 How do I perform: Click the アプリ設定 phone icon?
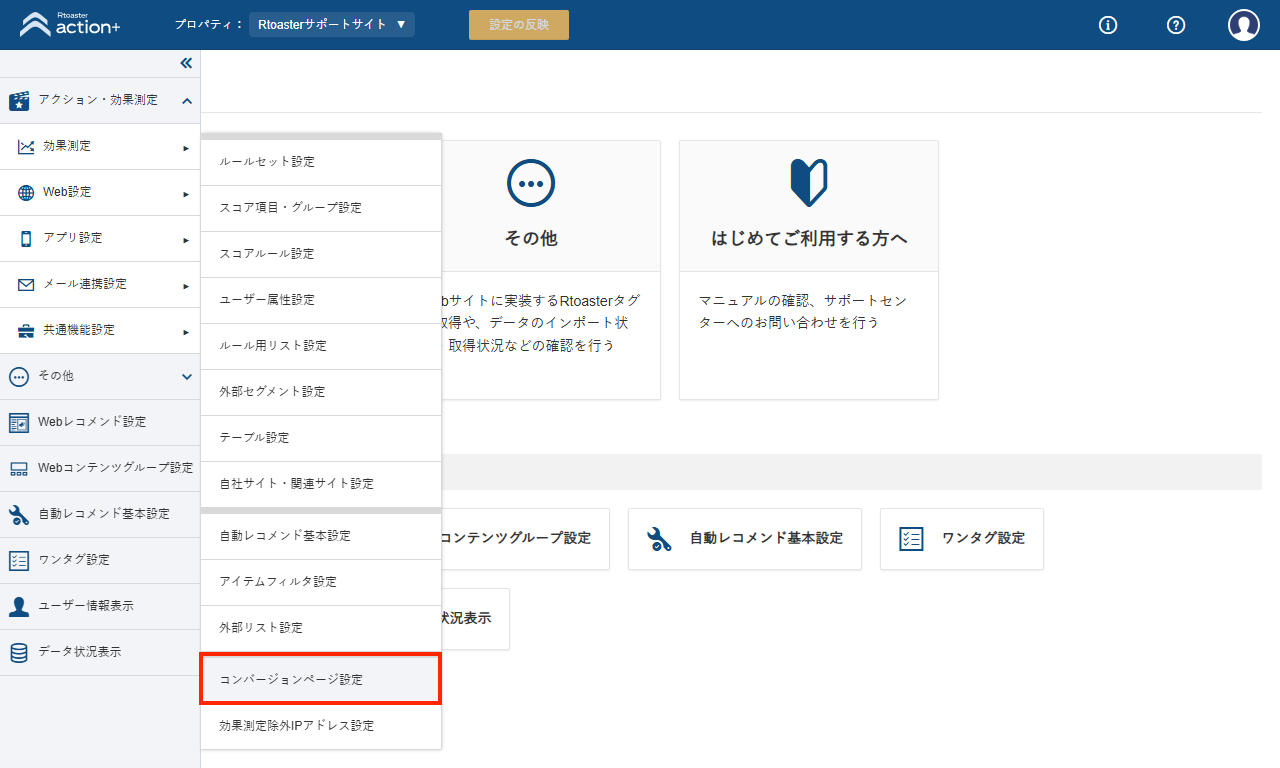(26, 239)
